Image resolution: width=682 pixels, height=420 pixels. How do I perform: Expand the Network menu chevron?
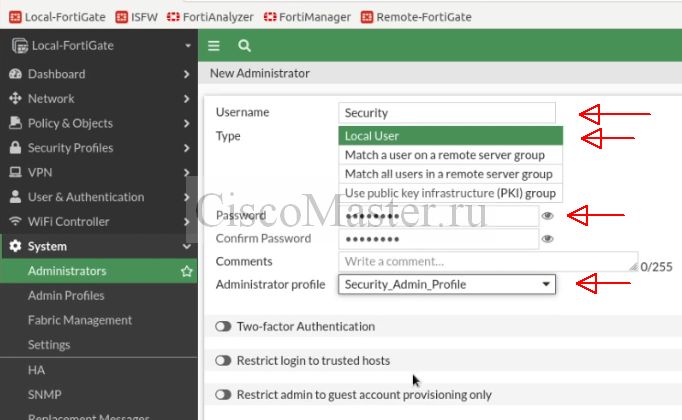pyautogui.click(x=187, y=99)
